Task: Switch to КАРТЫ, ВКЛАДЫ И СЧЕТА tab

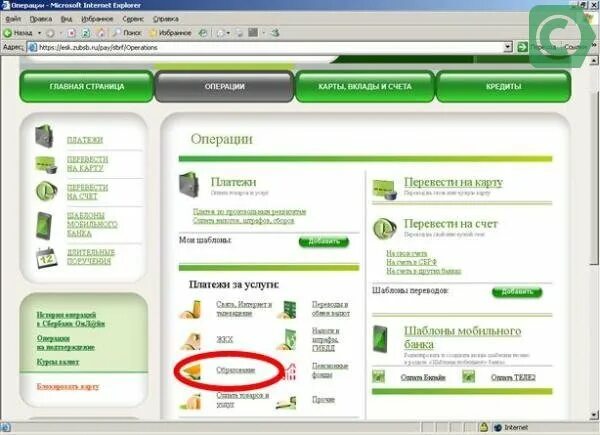Action: (x=365, y=86)
